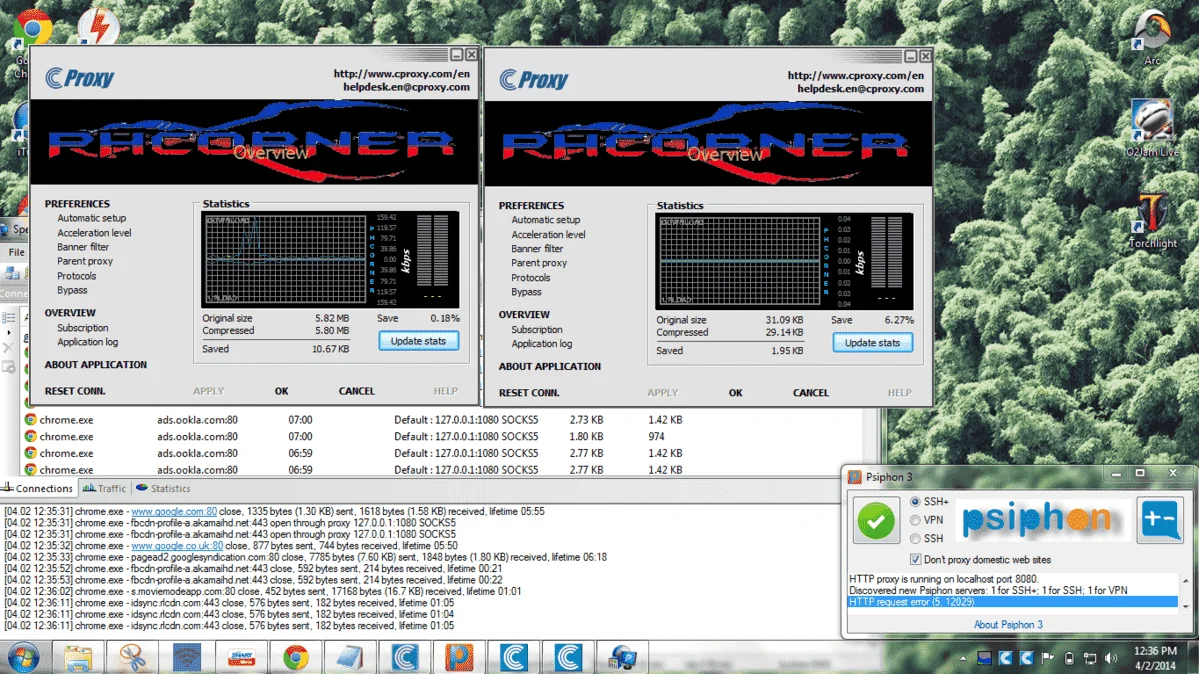Viewport: 1199px width, 674px height.
Task: Switch to Statistics tab in Proxifier
Action: coord(163,488)
